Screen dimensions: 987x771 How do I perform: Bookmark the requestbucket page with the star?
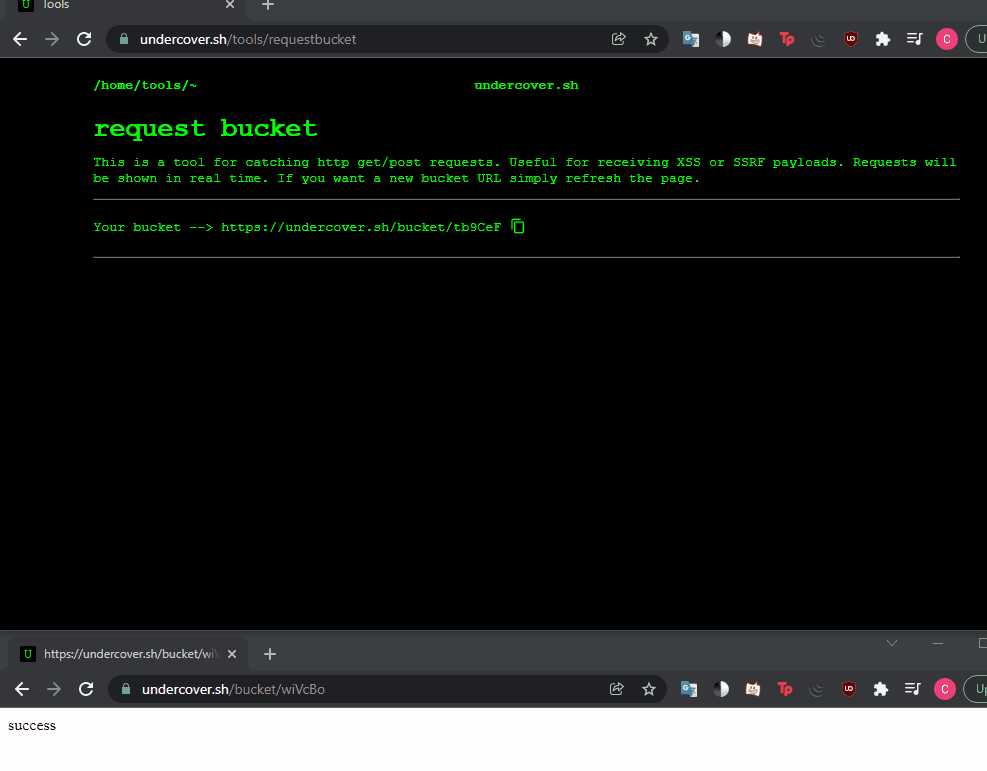pos(651,39)
